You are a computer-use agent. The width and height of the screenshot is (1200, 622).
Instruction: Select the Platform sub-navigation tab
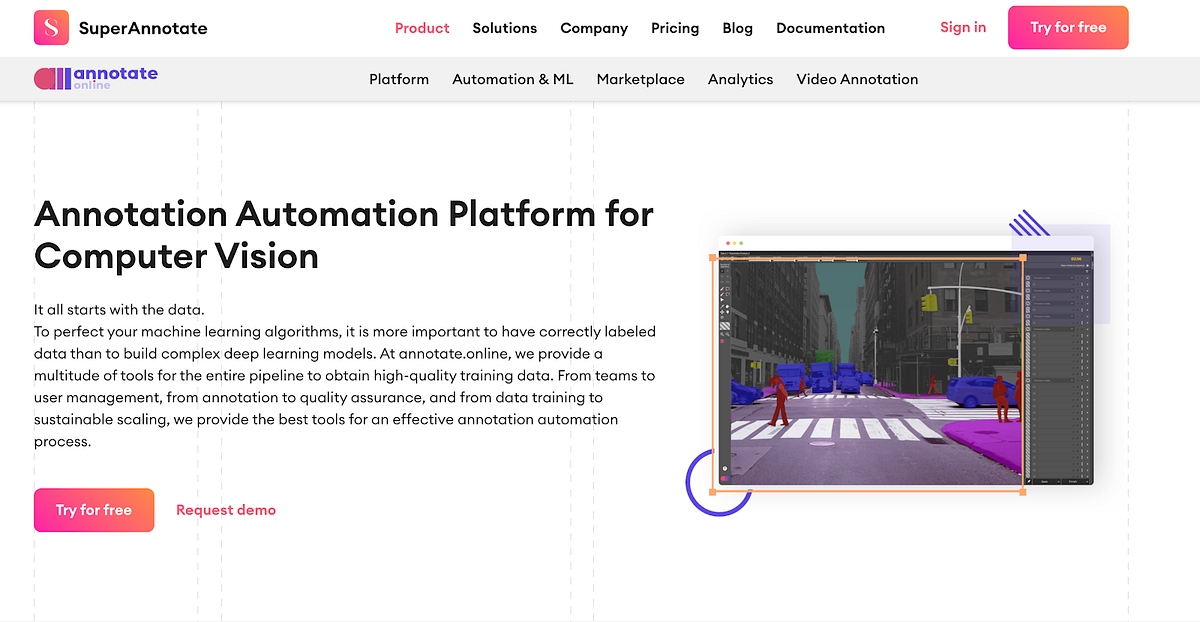point(399,79)
